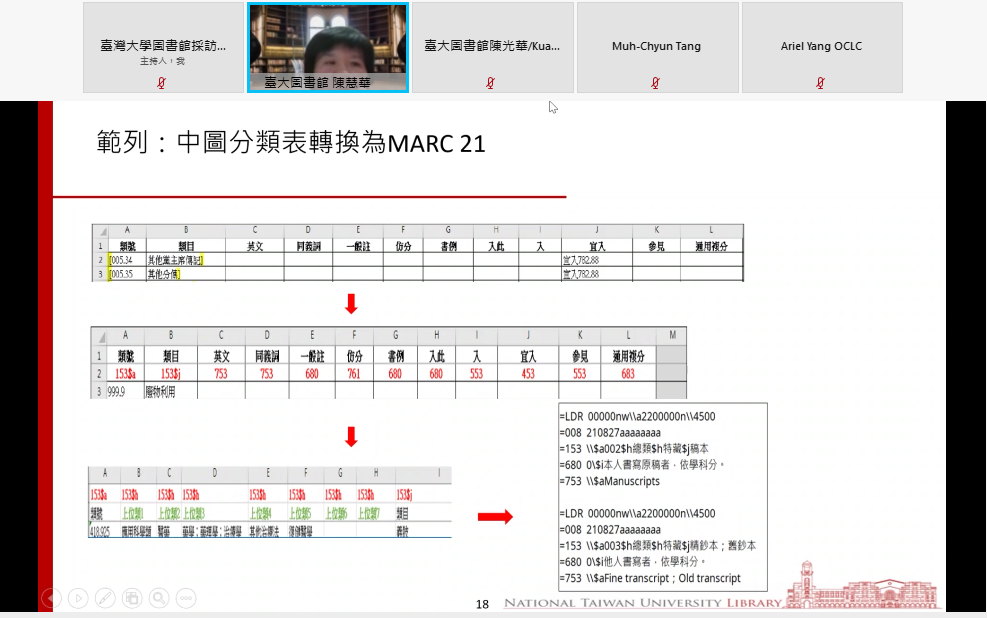Open the pen annotation tool
The height and width of the screenshot is (618, 987).
point(105,598)
